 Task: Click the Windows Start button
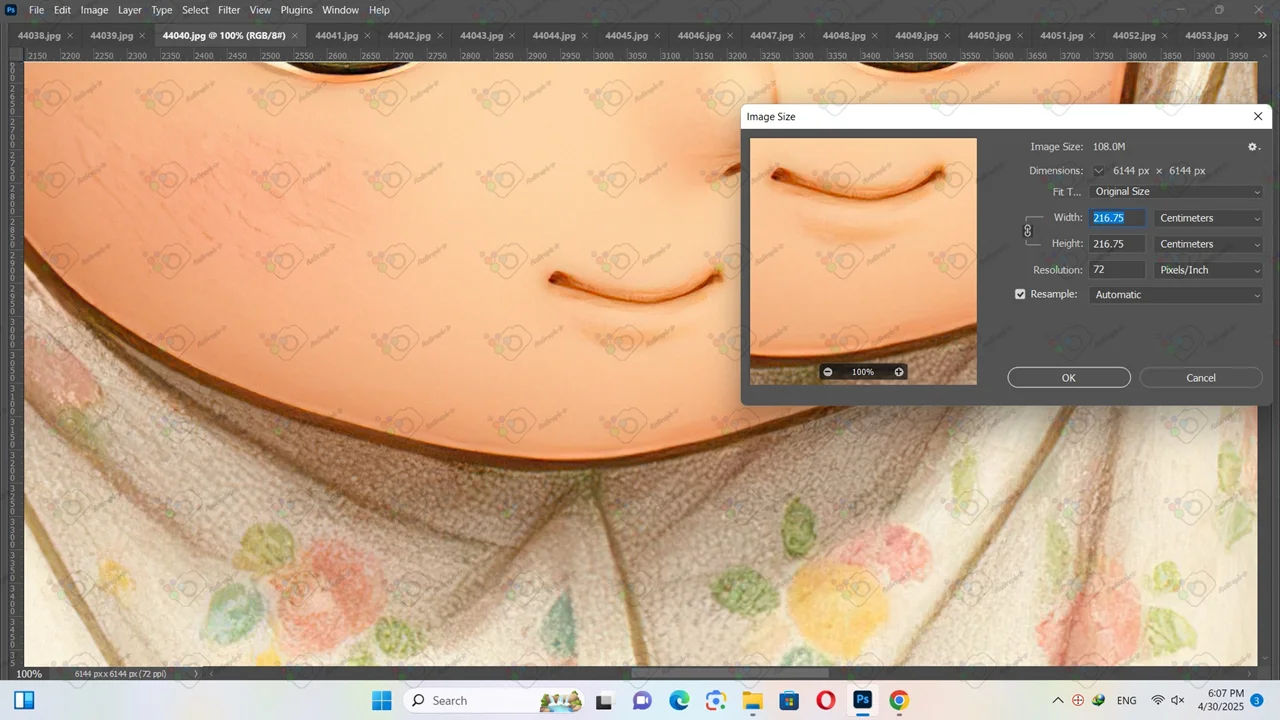382,700
